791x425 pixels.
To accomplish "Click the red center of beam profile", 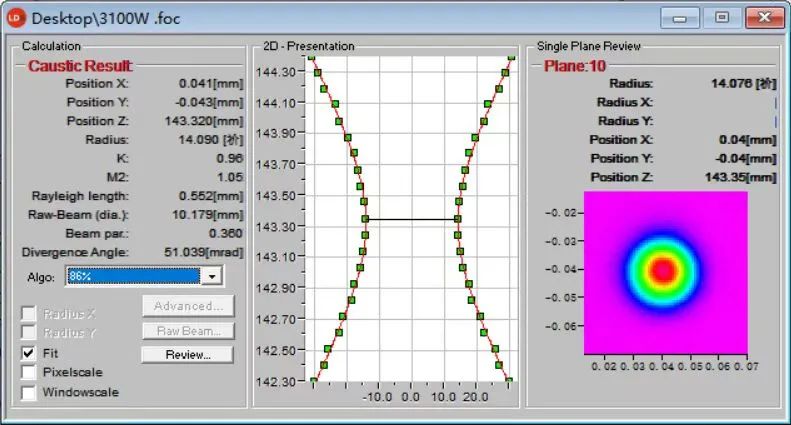I will pyautogui.click(x=661, y=270).
